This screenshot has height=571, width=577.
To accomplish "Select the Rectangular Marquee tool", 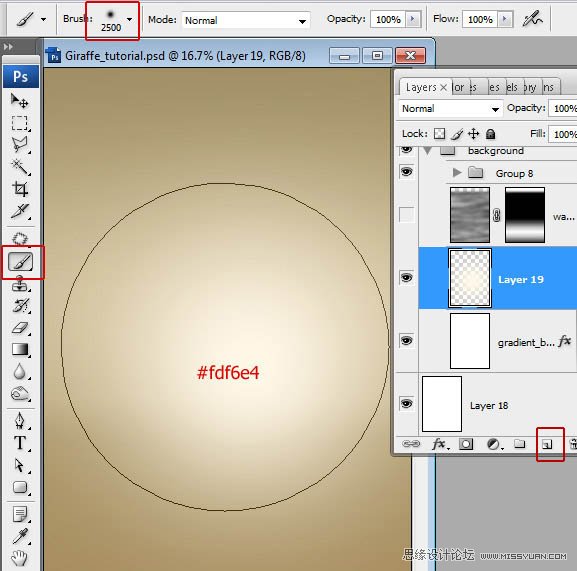I will tap(20, 123).
